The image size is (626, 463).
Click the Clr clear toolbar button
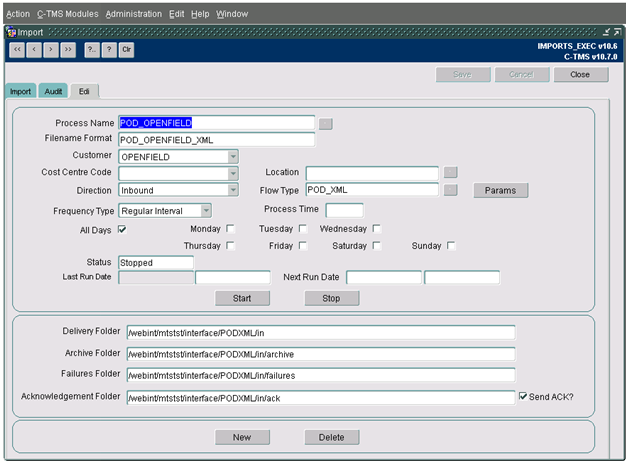(127, 50)
